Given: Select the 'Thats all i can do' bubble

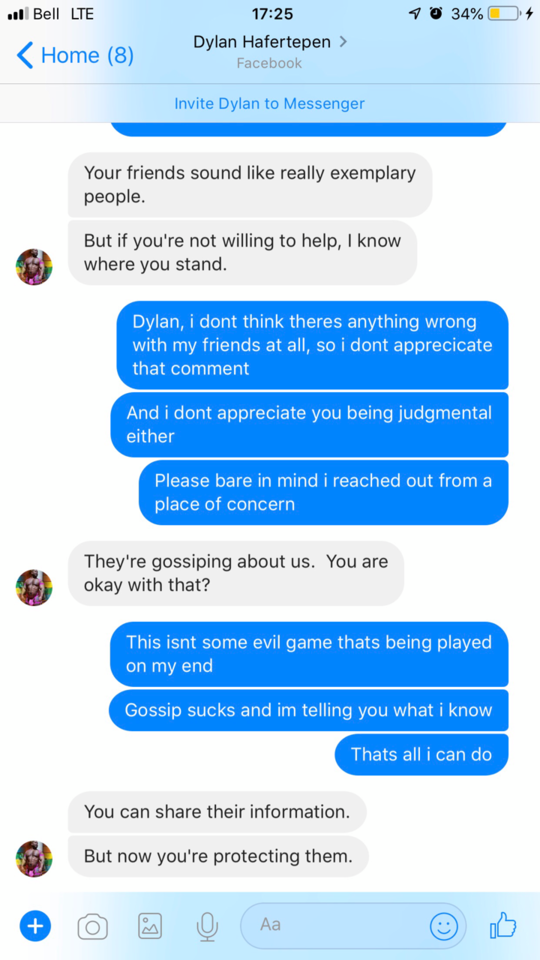Looking at the screenshot, I should [421, 754].
